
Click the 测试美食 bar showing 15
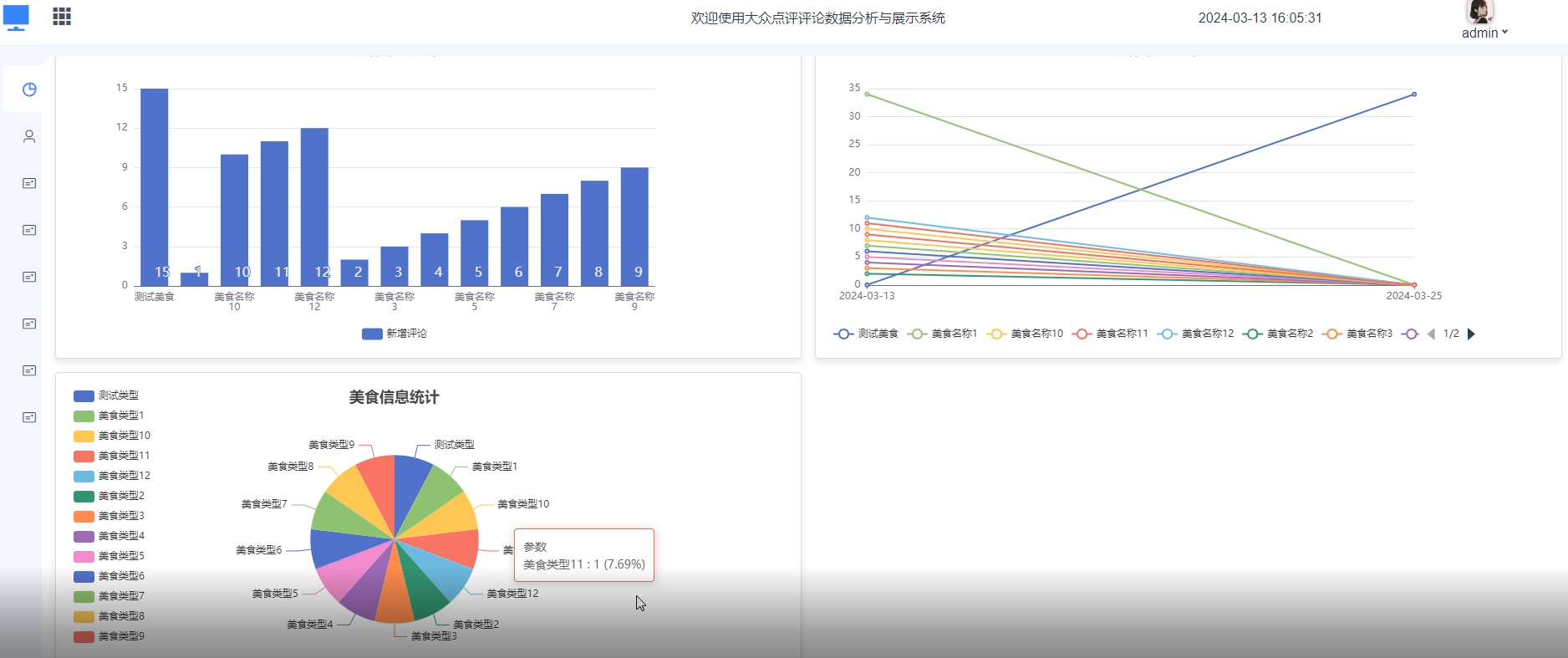(x=154, y=187)
